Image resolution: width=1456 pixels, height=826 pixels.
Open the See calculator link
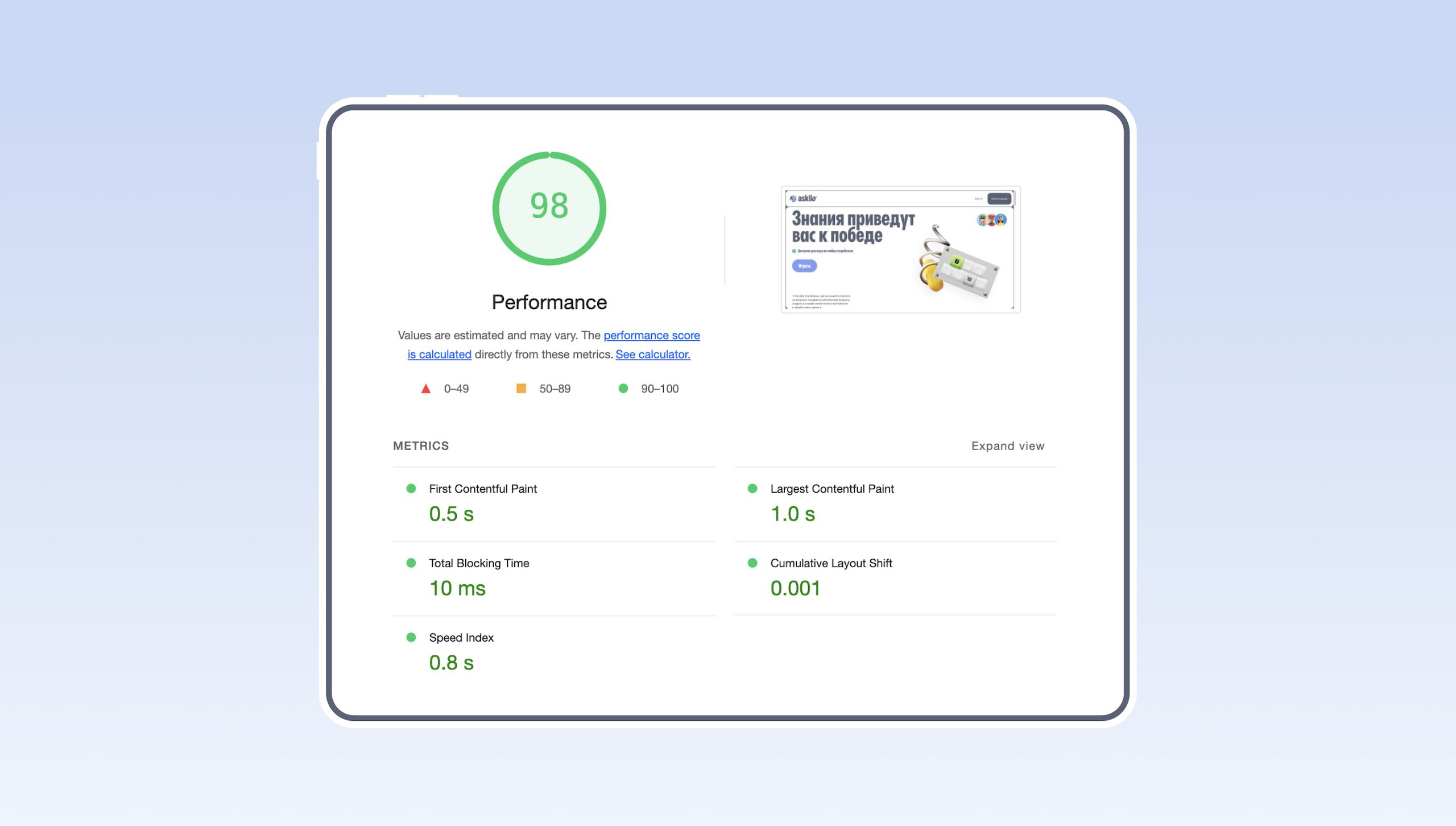point(652,354)
